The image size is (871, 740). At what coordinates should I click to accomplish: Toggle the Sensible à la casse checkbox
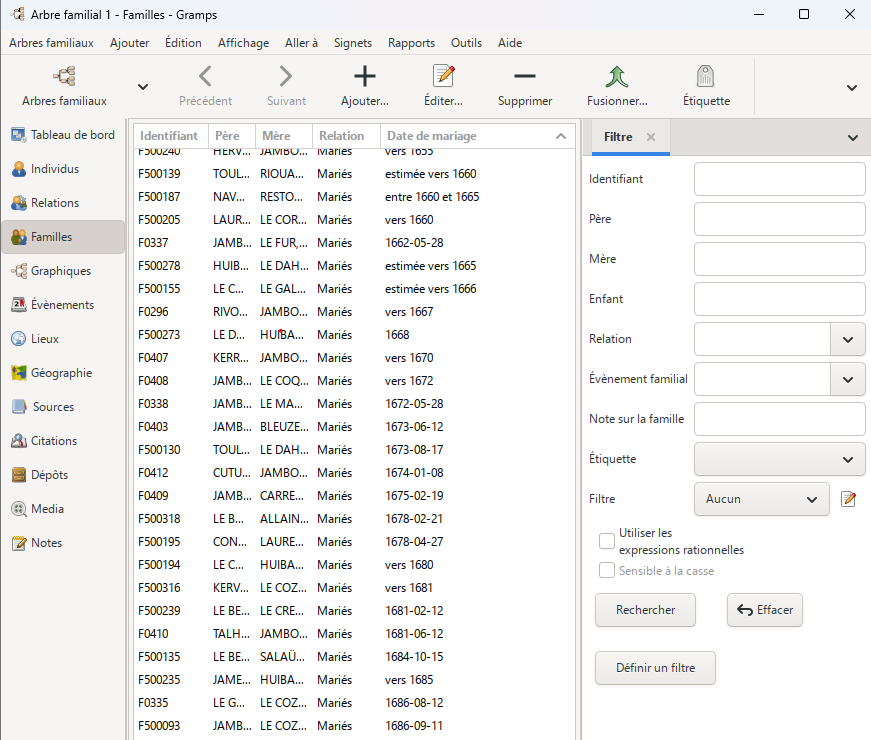[607, 570]
